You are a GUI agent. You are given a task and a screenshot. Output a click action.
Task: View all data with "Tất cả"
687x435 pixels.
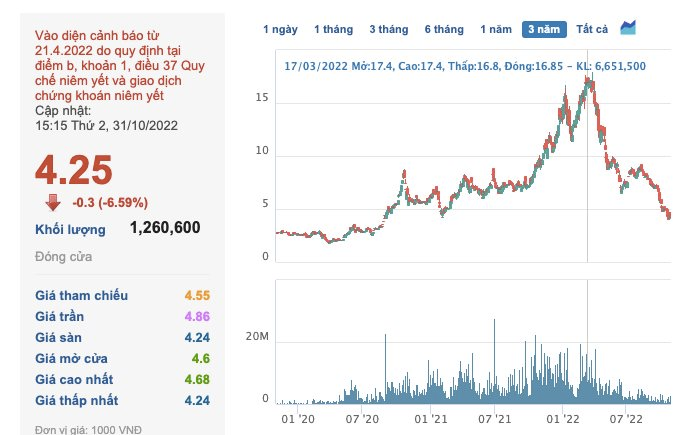[591, 29]
